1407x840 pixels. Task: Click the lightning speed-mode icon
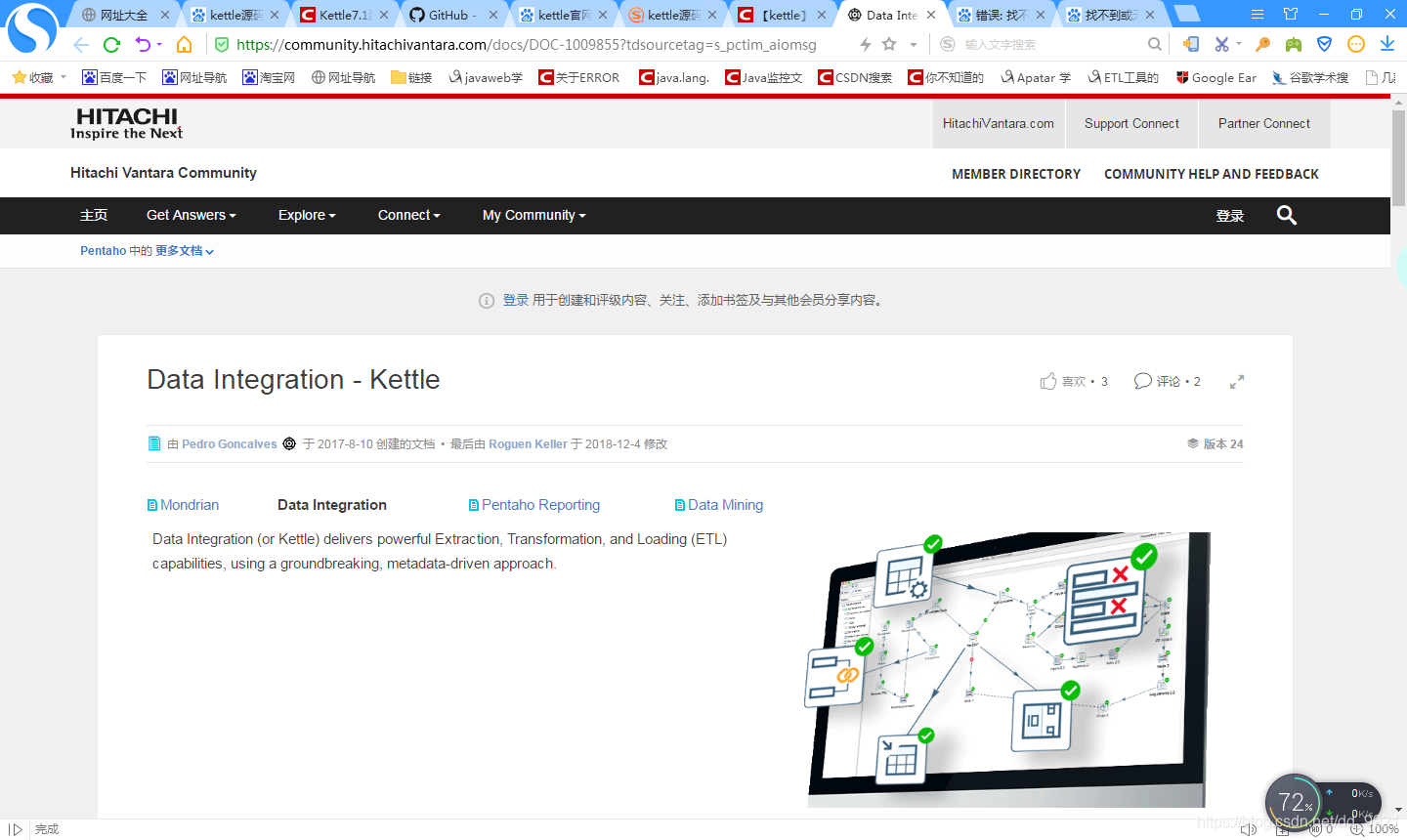pyautogui.click(x=865, y=44)
